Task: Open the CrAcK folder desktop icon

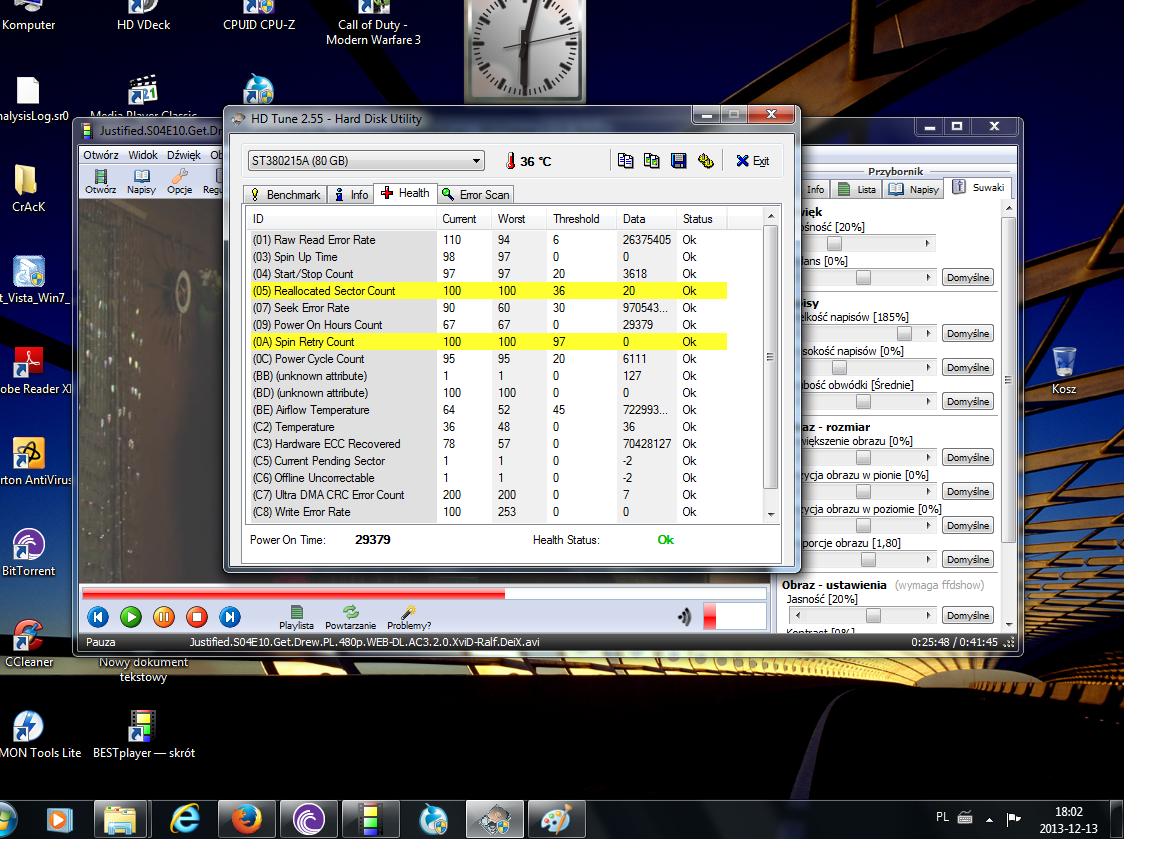Action: [x=28, y=189]
